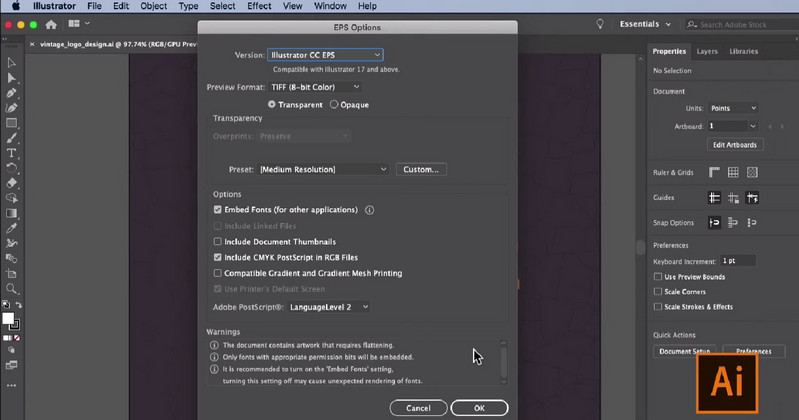Select the Pen tool

(12, 93)
